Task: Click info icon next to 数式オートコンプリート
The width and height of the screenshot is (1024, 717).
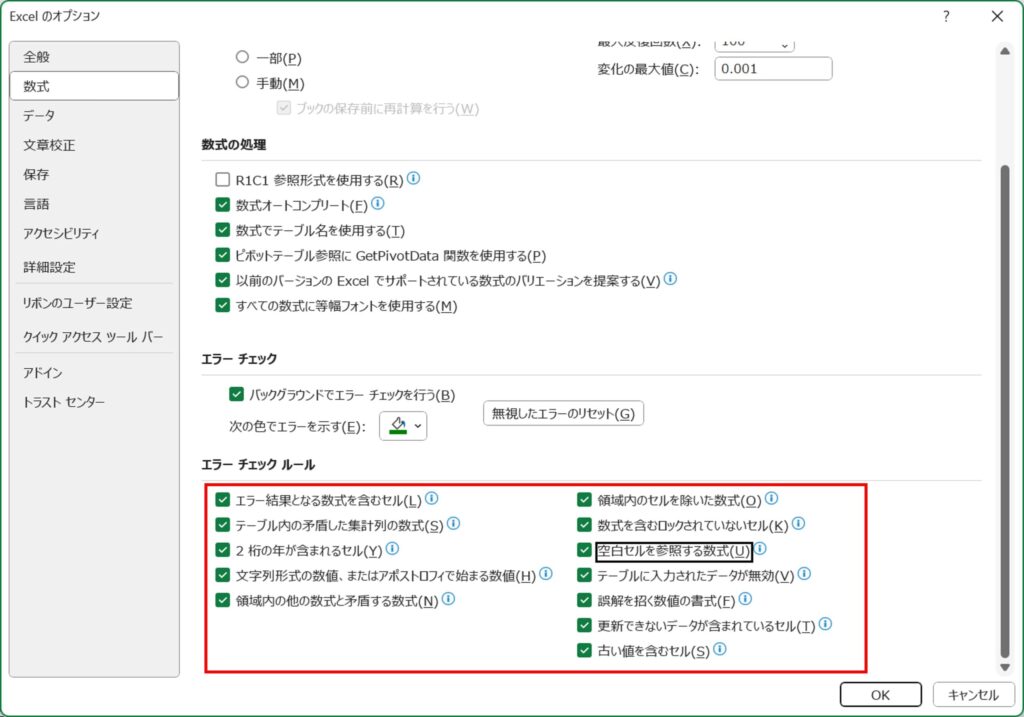Action: tap(377, 204)
